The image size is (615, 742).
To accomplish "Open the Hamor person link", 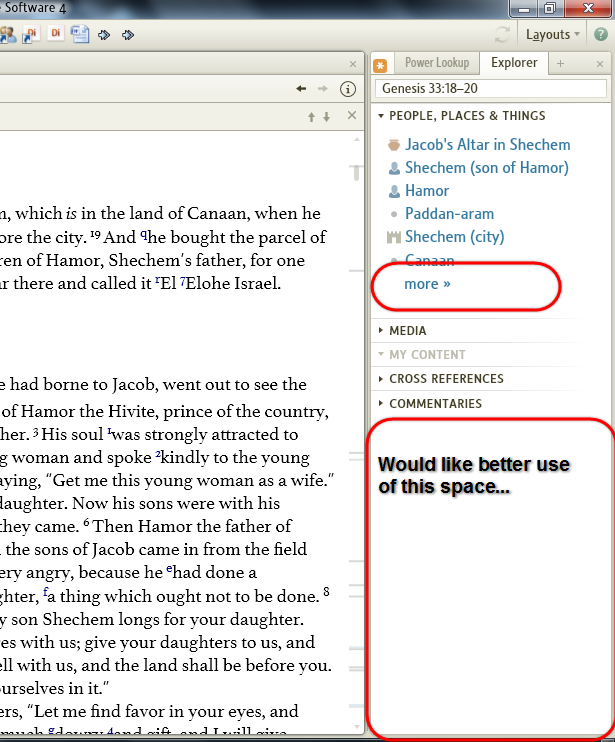I will pyautogui.click(x=427, y=191).
